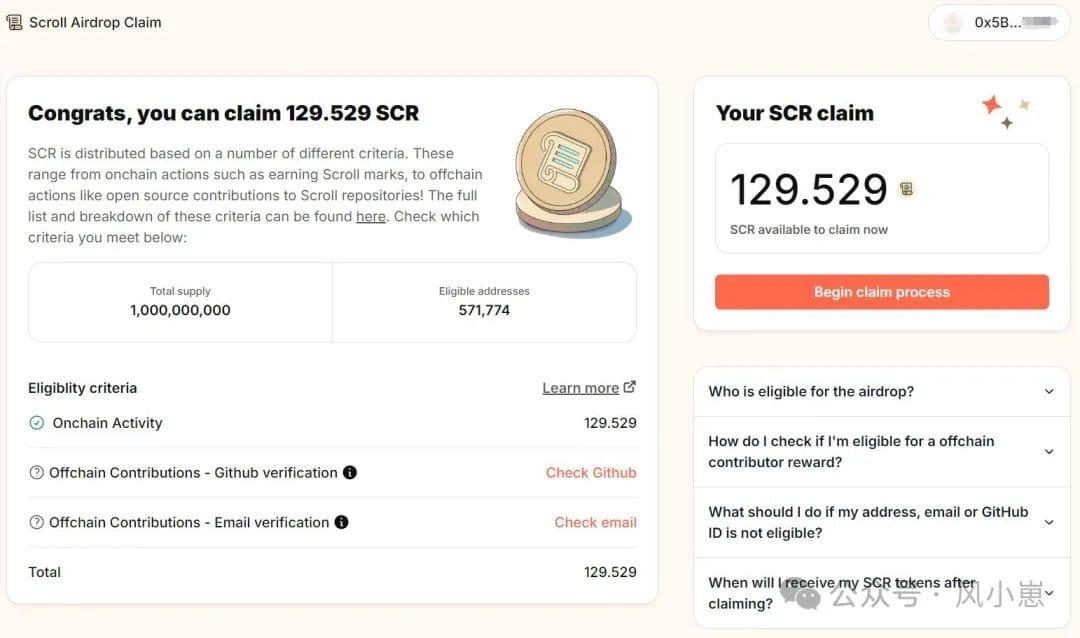The width and height of the screenshot is (1080, 638).
Task: Click the green checkmark next to Onchain Activity
Action: coord(37,423)
